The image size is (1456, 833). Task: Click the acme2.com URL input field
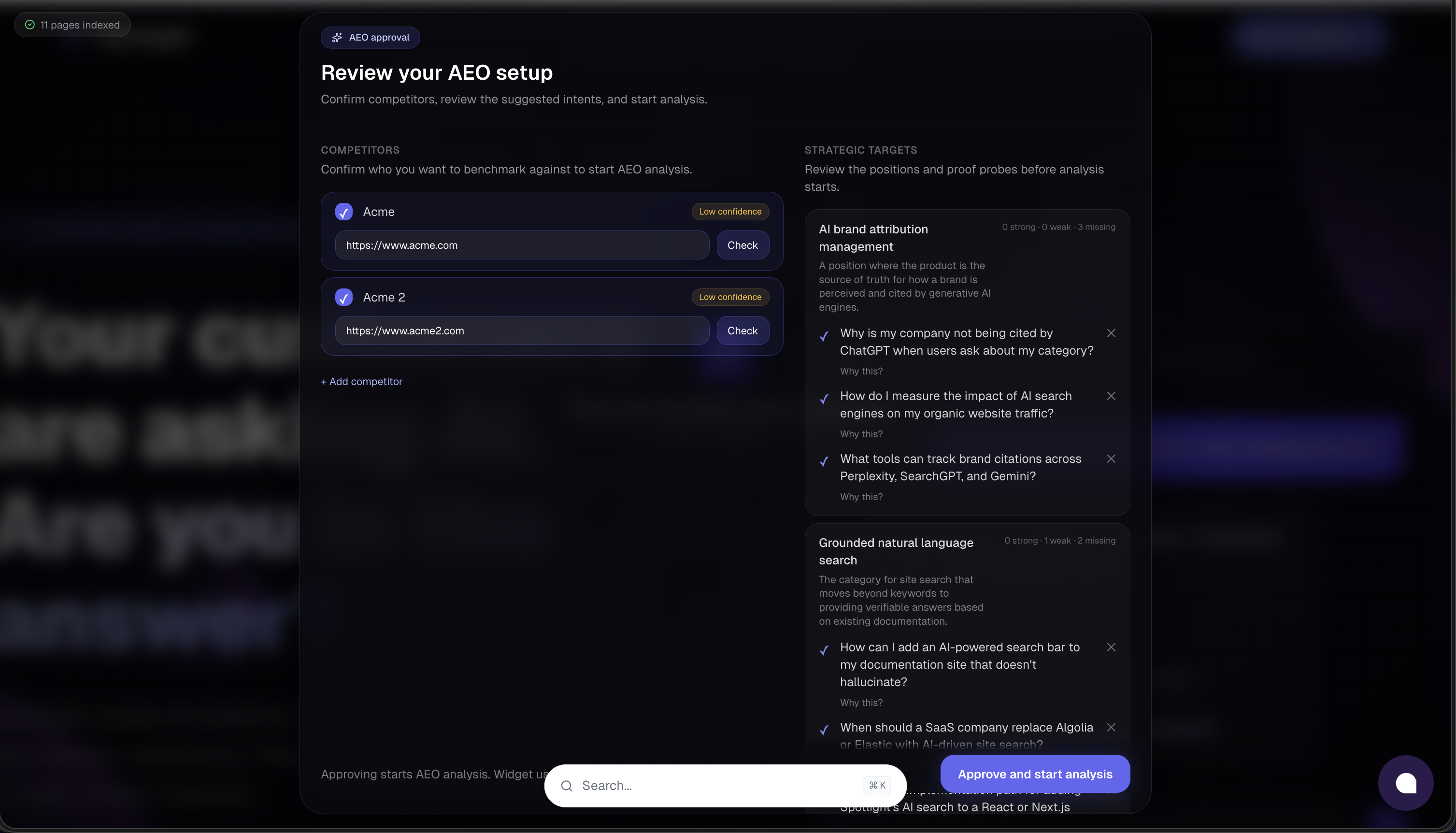pyautogui.click(x=522, y=330)
